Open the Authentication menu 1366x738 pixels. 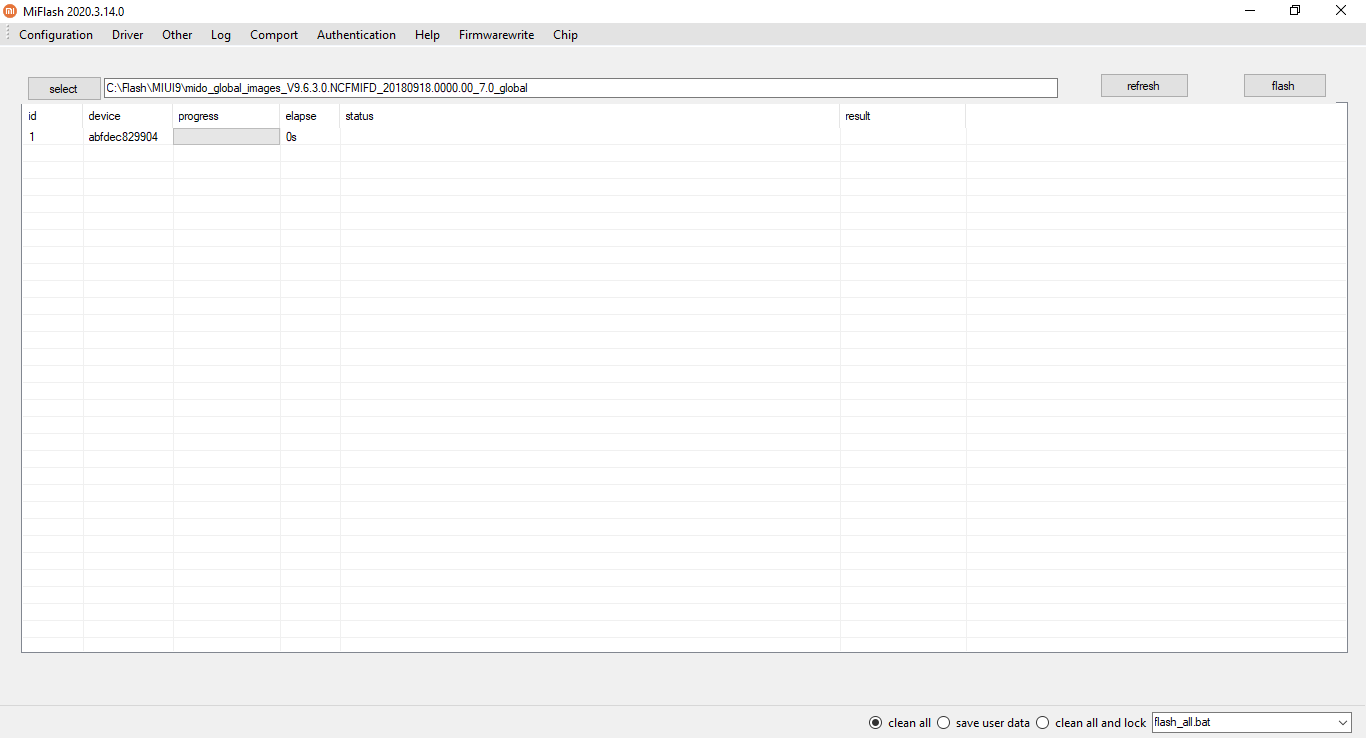(x=356, y=35)
